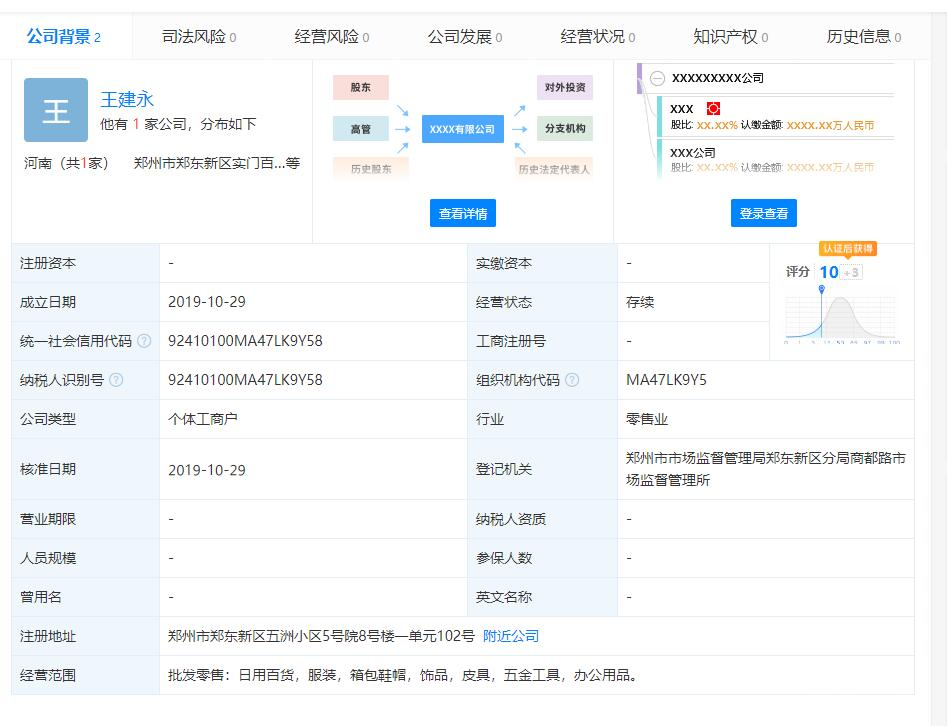Image resolution: width=947 pixels, height=726 pixels.
Task: Select the 知识产权 tab
Action: [731, 37]
